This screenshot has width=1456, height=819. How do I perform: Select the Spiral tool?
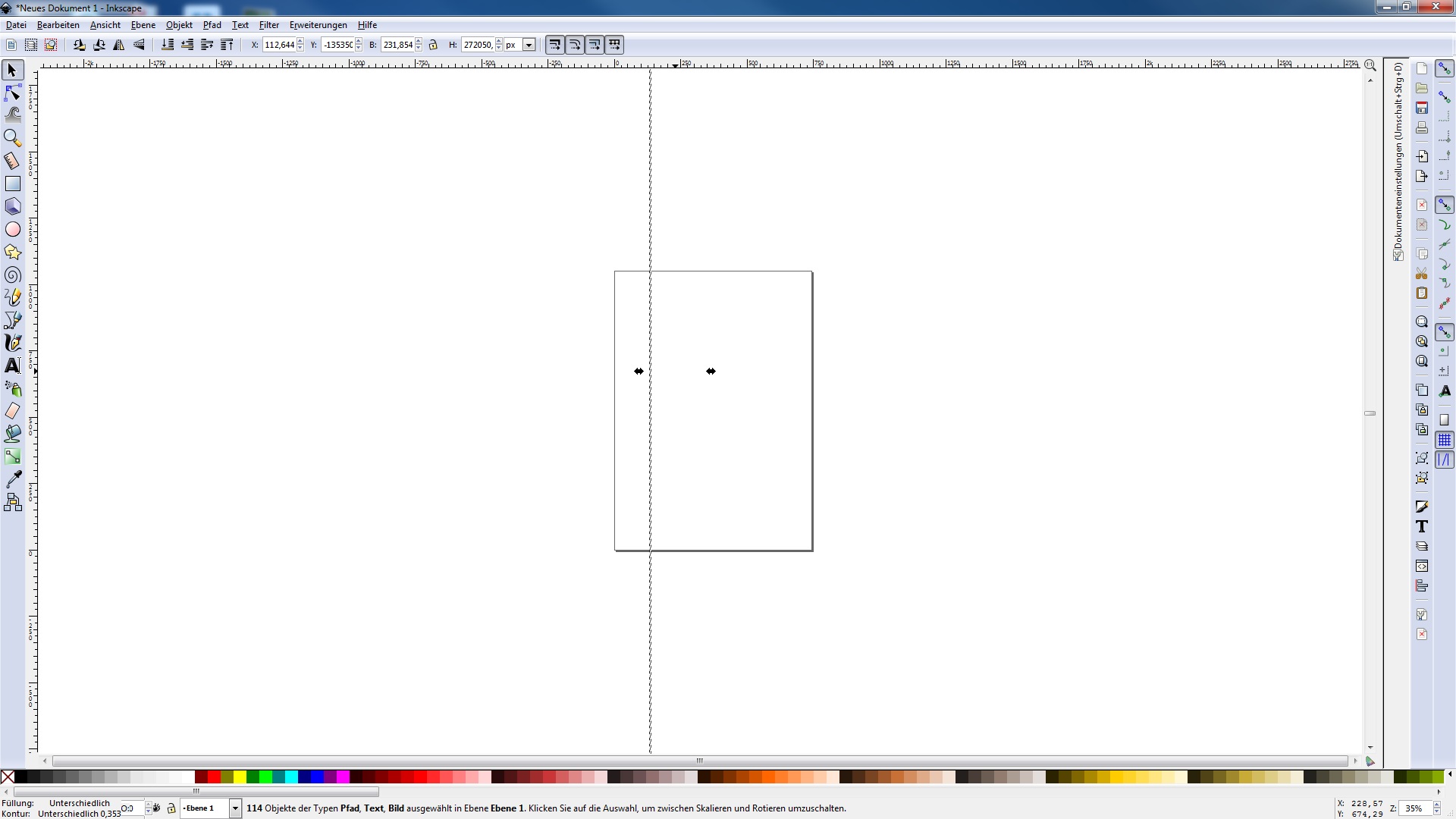click(13, 275)
